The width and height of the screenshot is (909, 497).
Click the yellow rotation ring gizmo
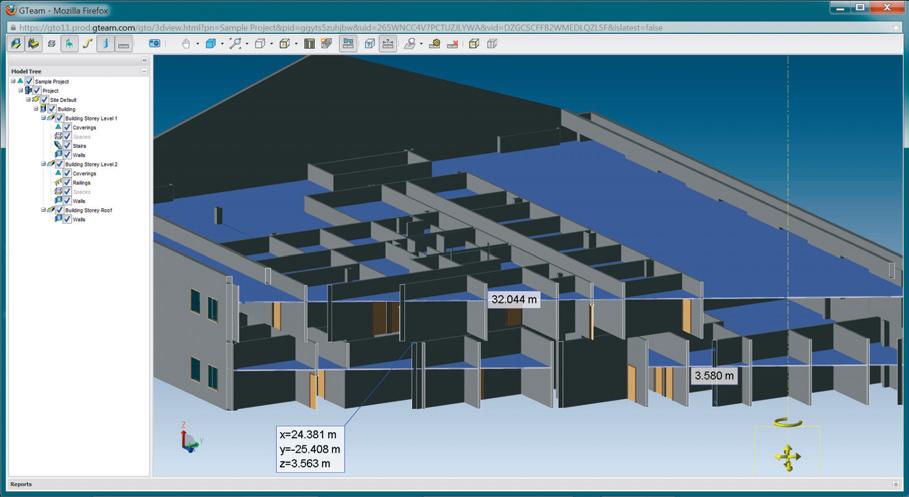[788, 422]
